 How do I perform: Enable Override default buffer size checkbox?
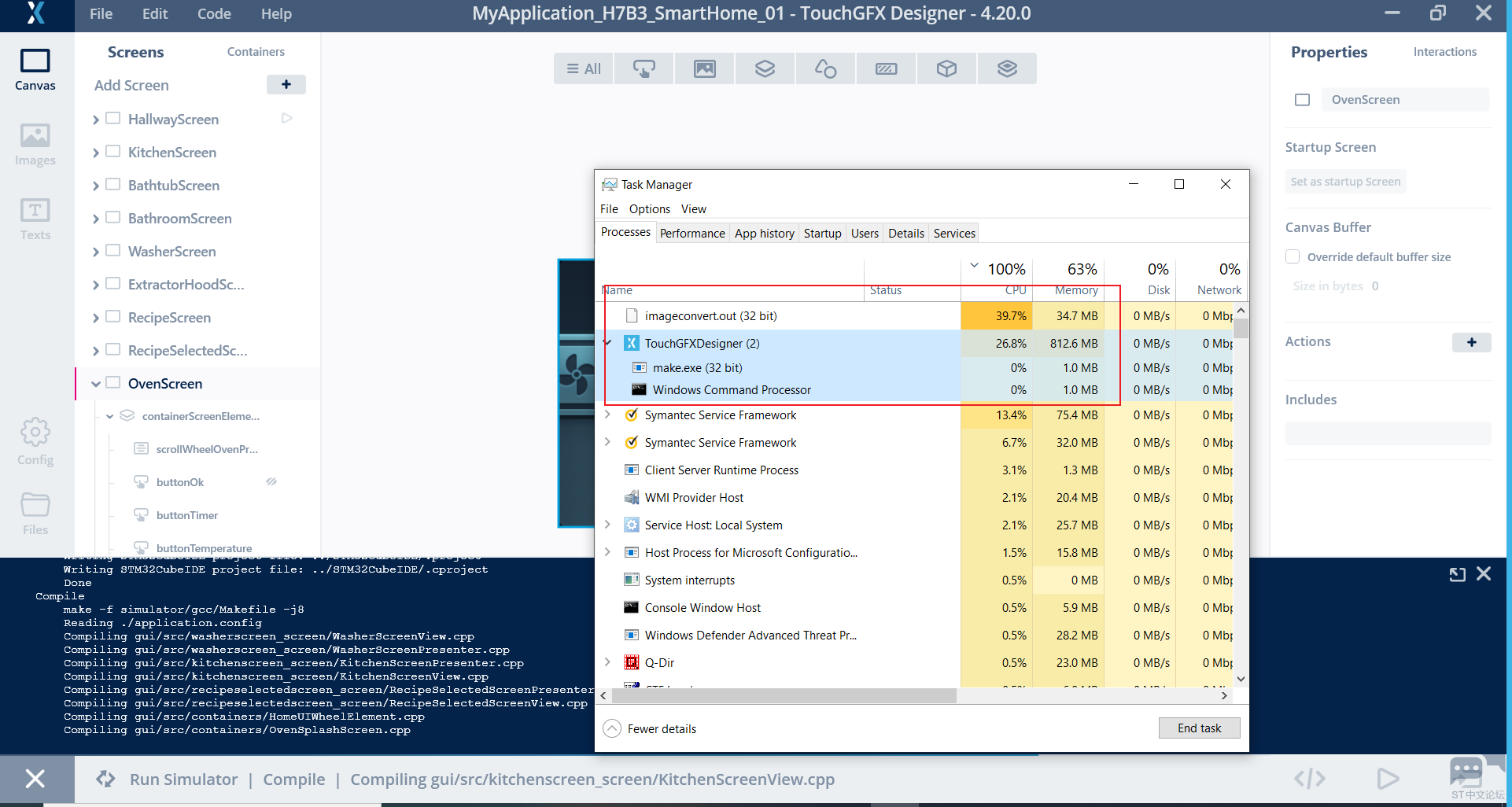tap(1293, 257)
